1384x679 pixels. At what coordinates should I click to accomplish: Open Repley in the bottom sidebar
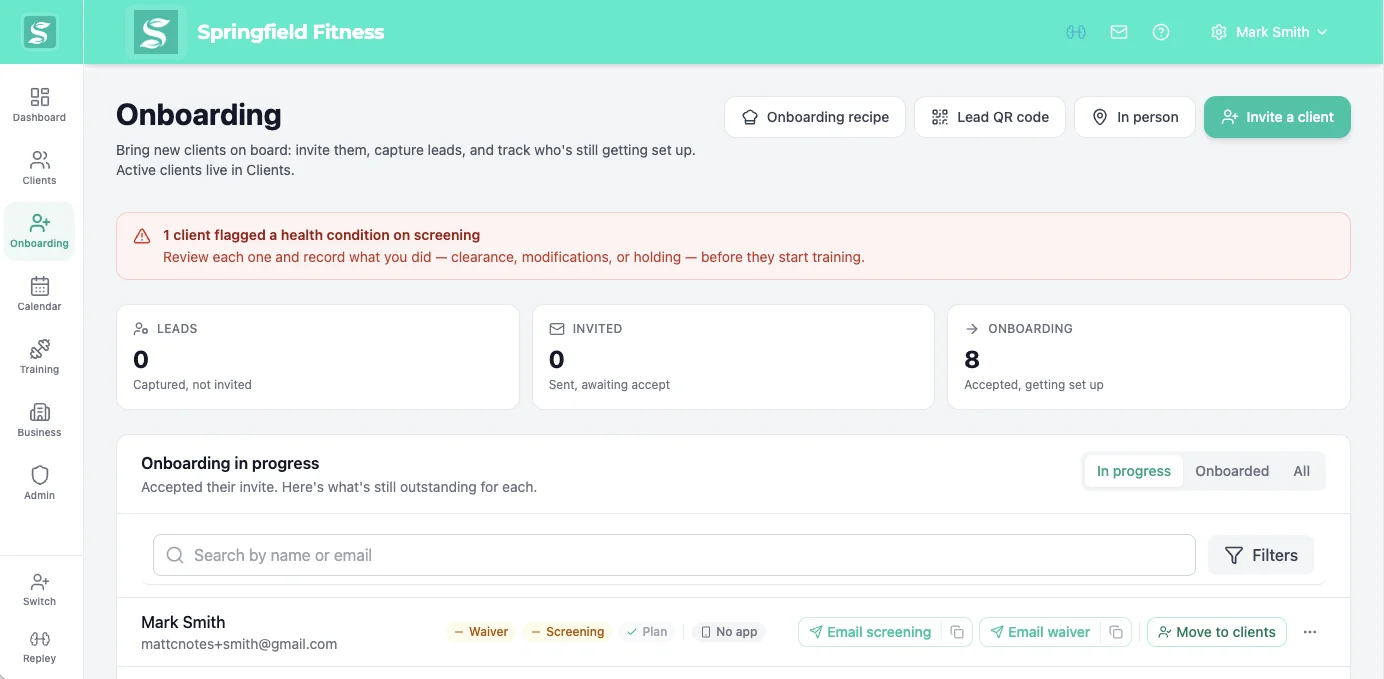[x=39, y=646]
